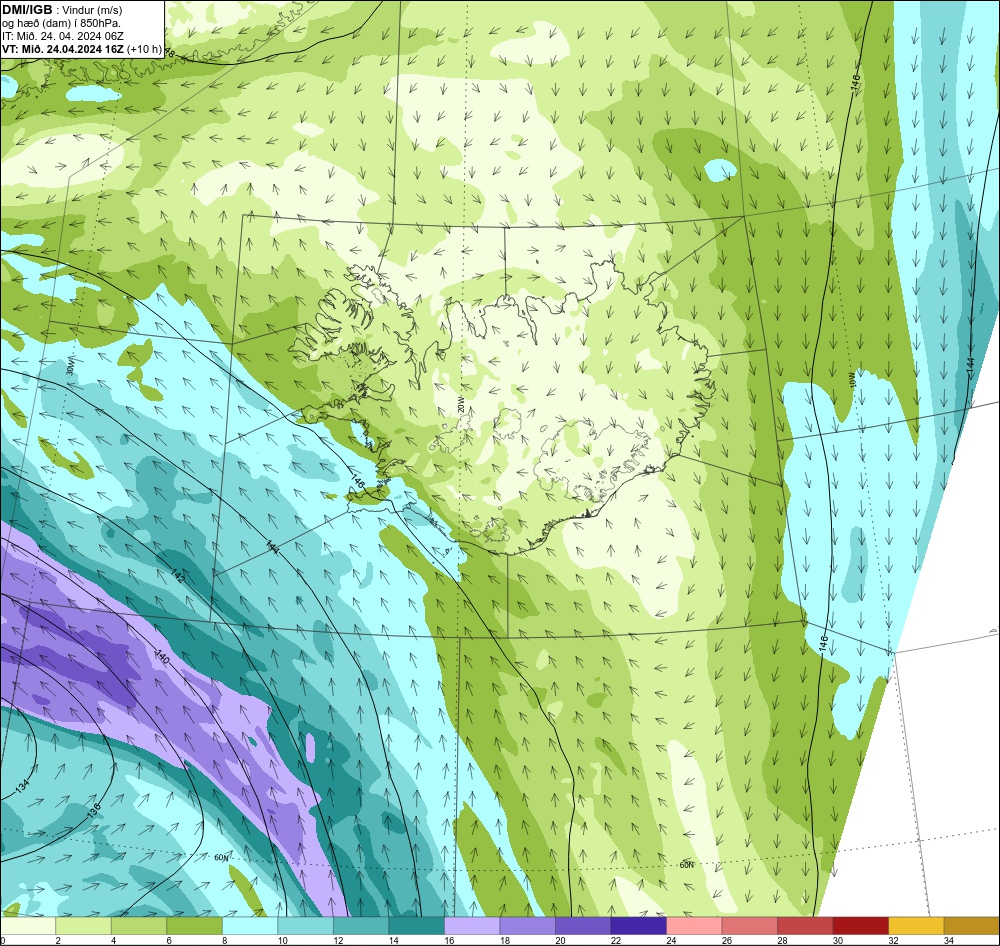Click the legend tick label '8'

[226, 940]
